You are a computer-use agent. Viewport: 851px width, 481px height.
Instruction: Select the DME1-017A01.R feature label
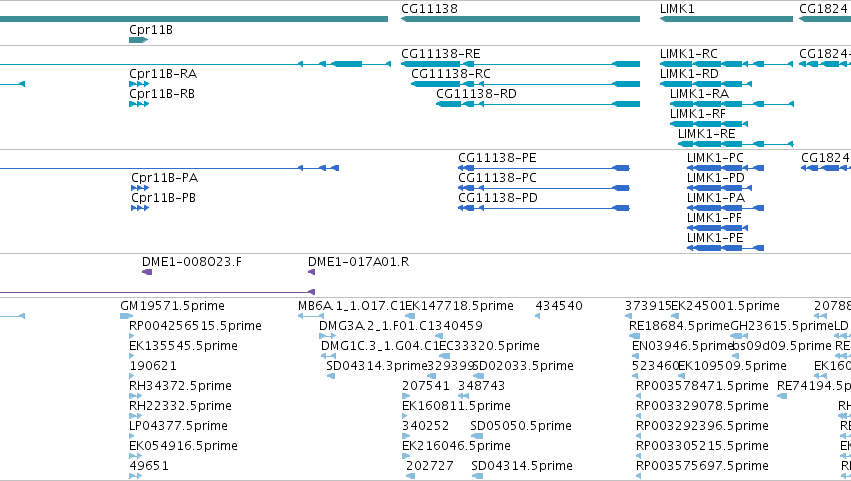[359, 262]
